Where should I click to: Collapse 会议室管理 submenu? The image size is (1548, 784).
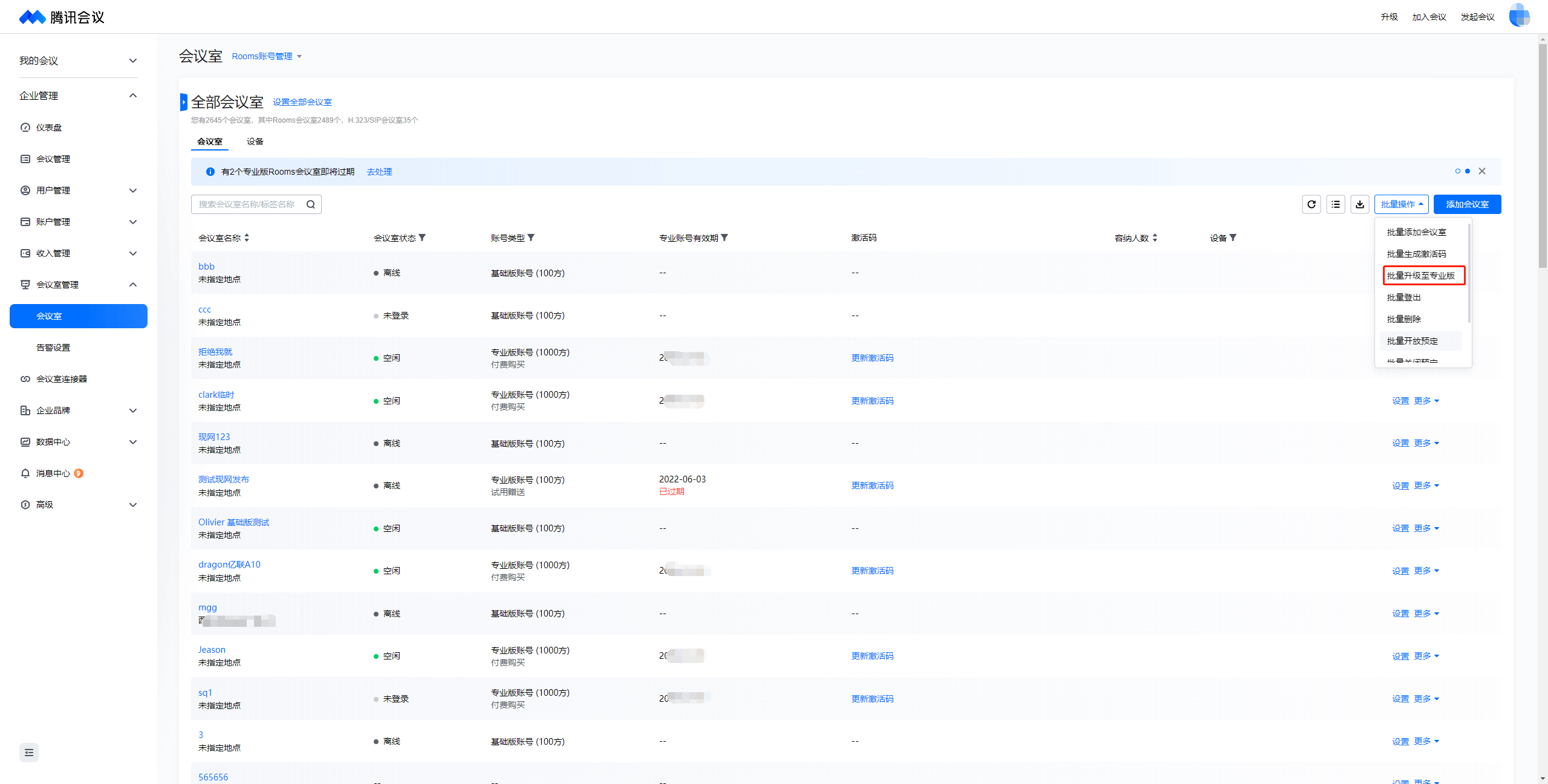[79, 285]
